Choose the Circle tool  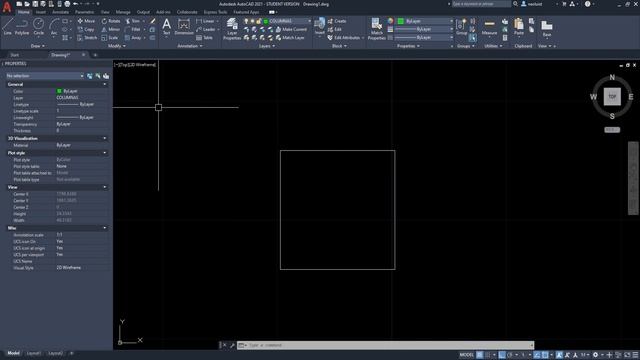38,26
